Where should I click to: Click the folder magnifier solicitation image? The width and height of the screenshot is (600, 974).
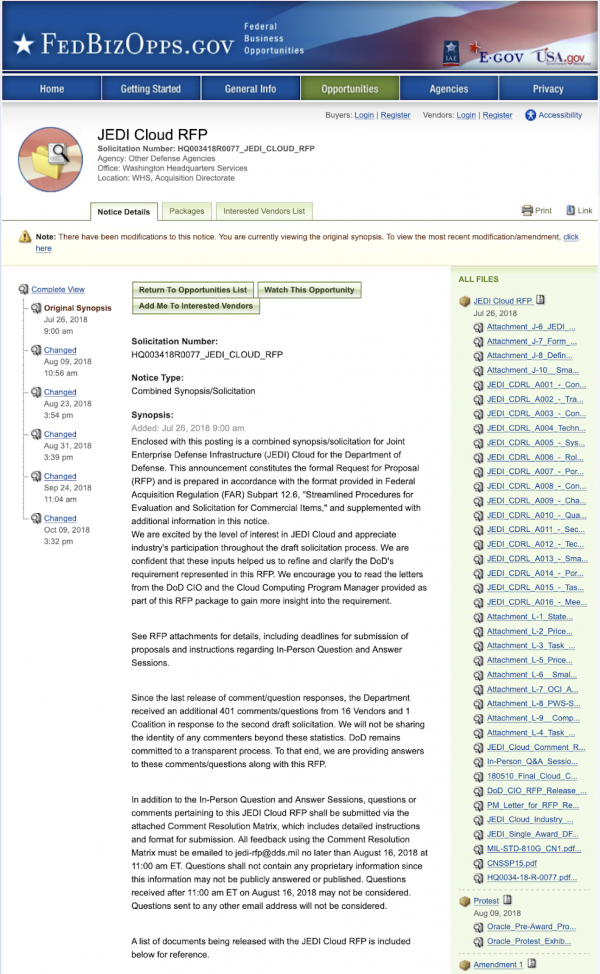[50, 160]
